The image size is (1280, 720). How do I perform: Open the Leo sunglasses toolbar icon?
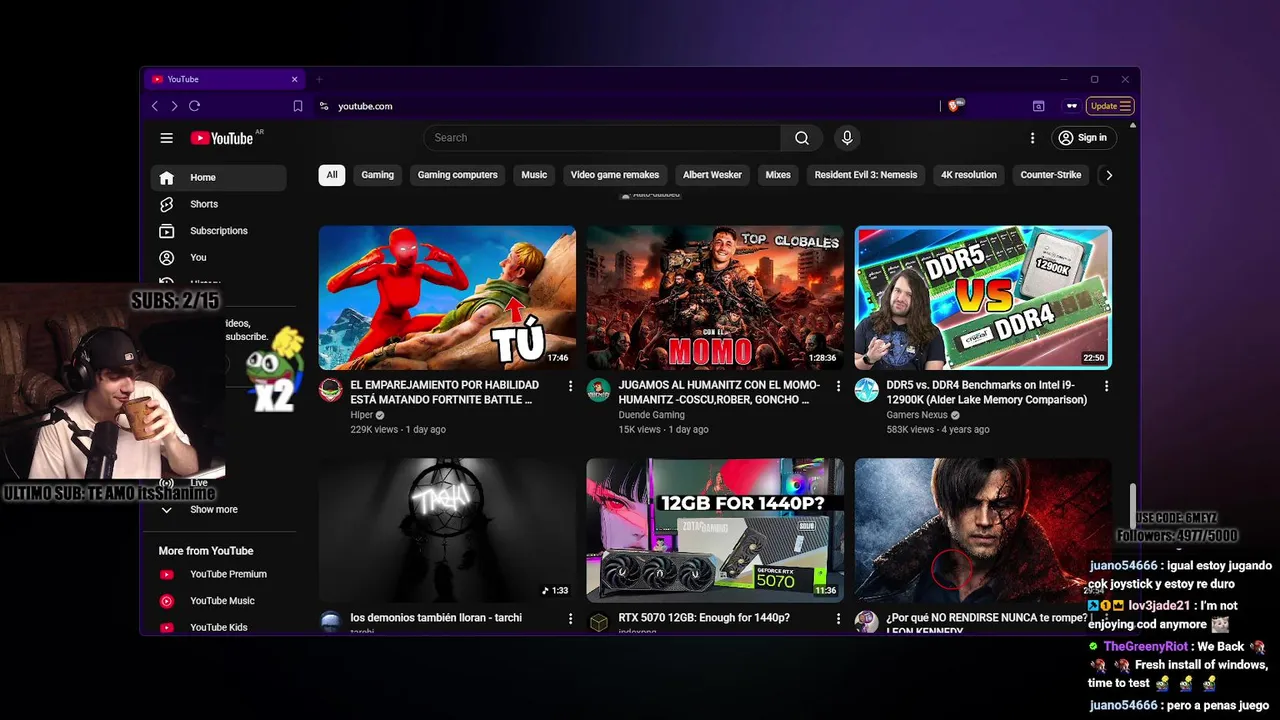[x=1071, y=106]
